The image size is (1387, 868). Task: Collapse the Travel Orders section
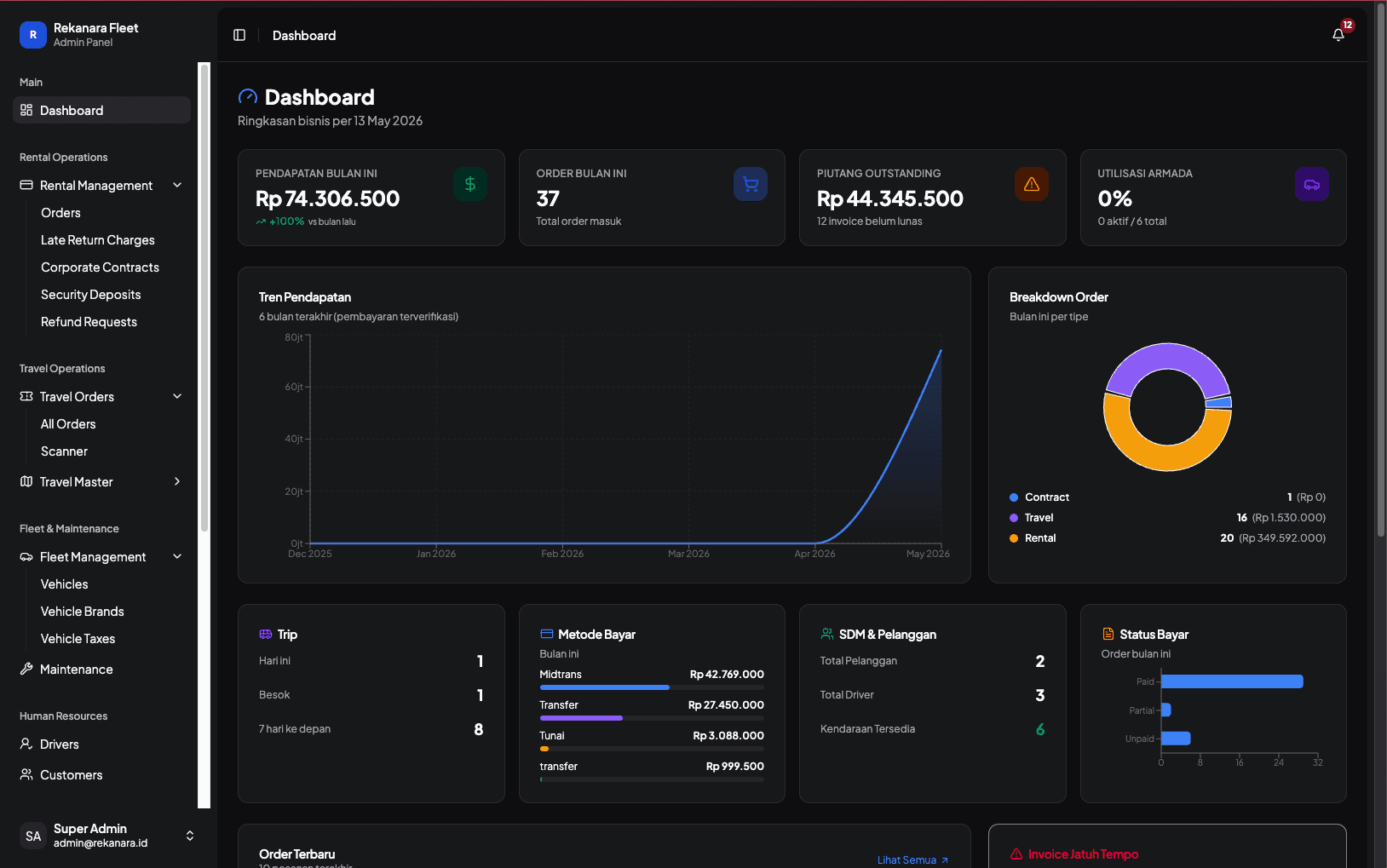(177, 396)
